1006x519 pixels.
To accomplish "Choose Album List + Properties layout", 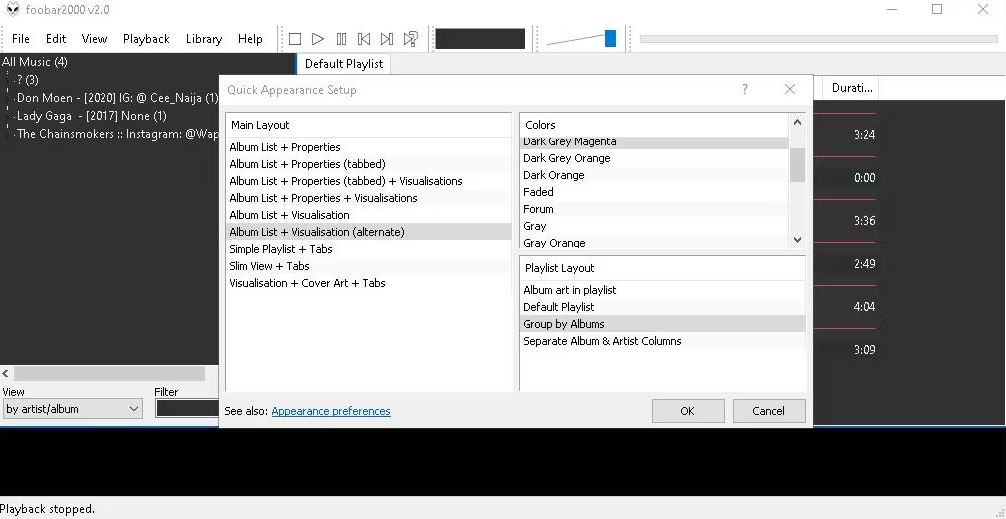I will coord(369,147).
